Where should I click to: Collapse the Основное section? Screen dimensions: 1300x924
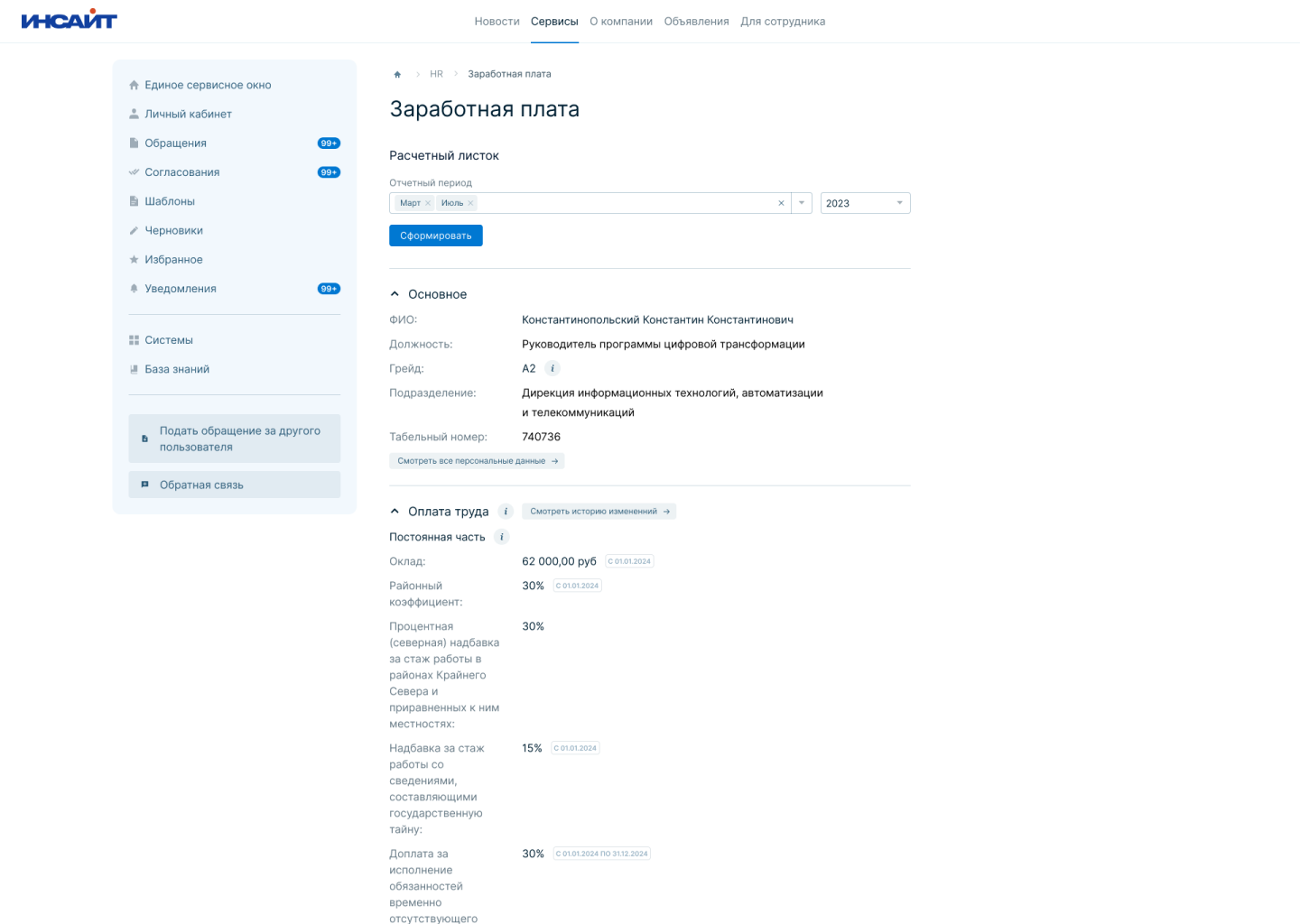point(395,294)
